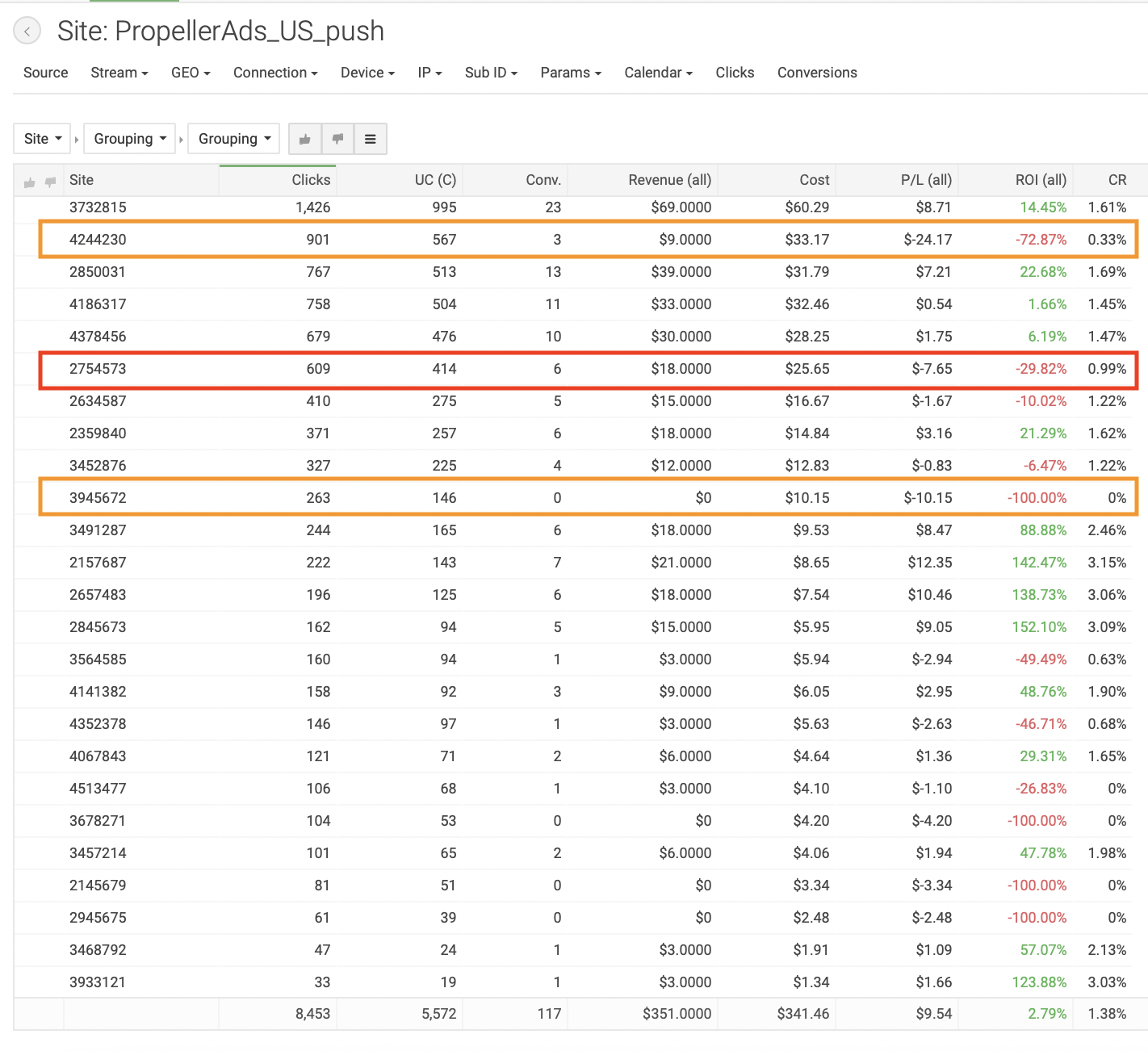1148x1051 pixels.
Task: Expand the GEO menu
Action: (191, 73)
